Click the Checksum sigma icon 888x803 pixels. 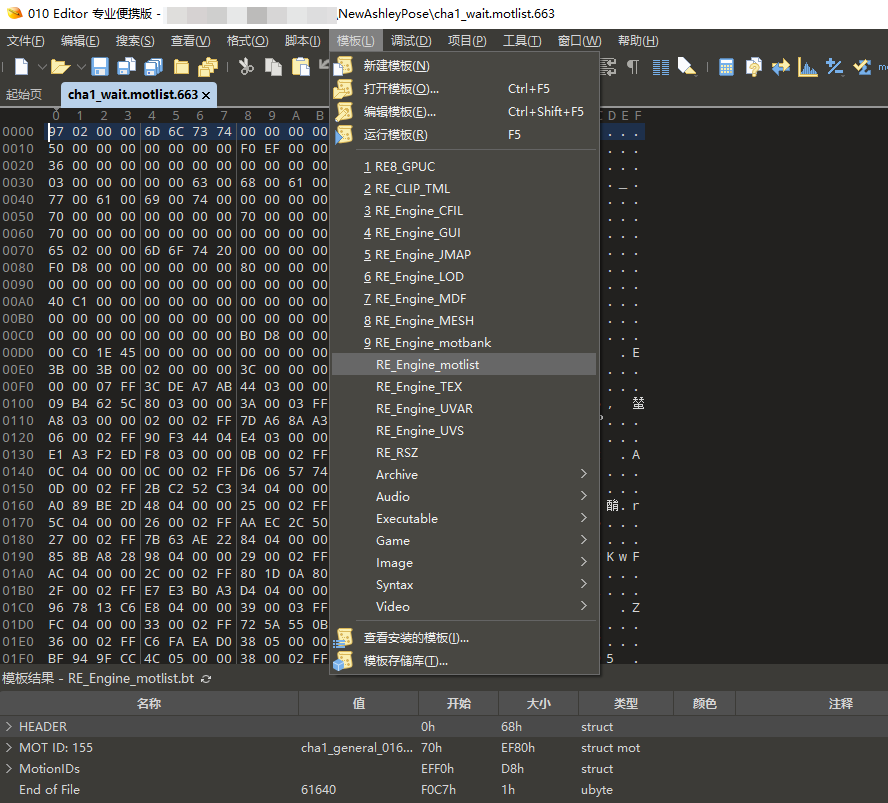(x=862, y=67)
